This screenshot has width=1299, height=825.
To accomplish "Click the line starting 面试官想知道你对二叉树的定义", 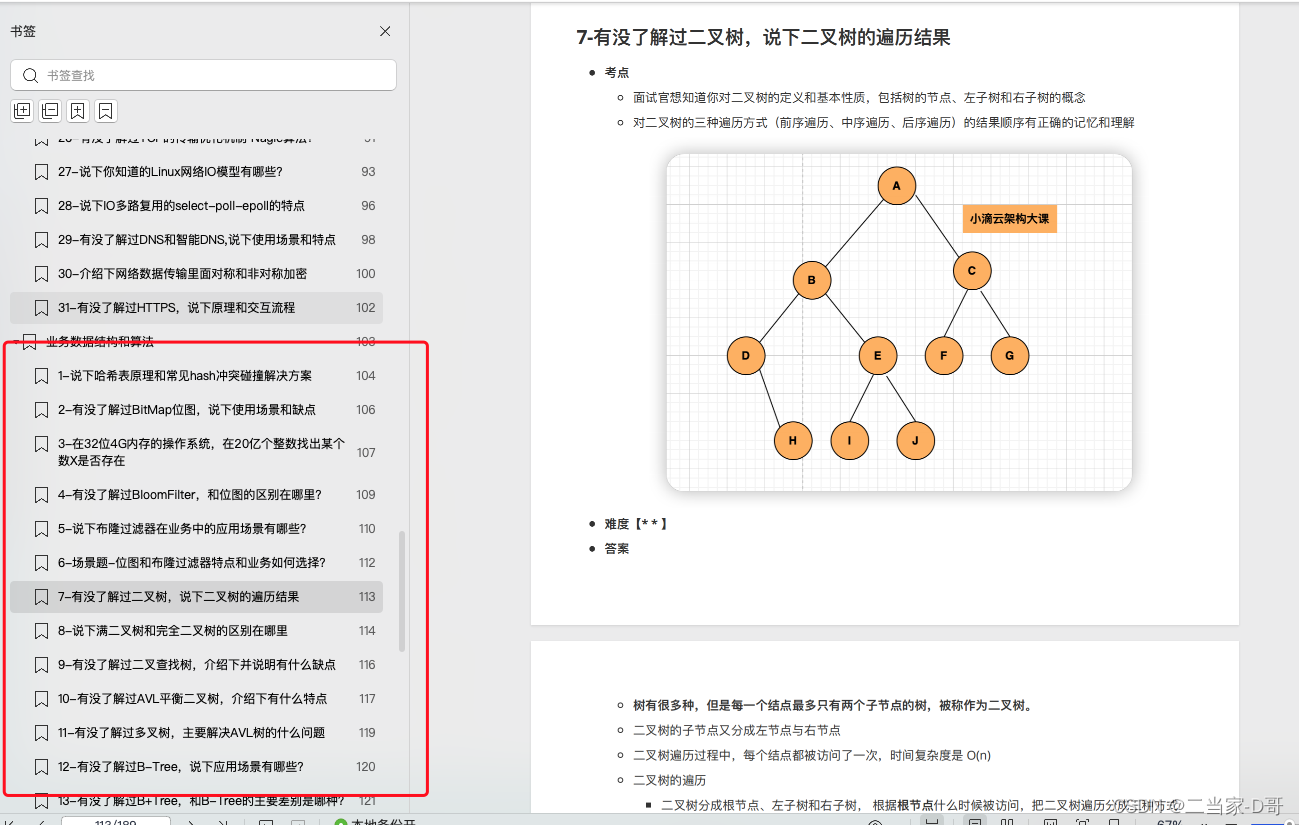I will click(859, 98).
